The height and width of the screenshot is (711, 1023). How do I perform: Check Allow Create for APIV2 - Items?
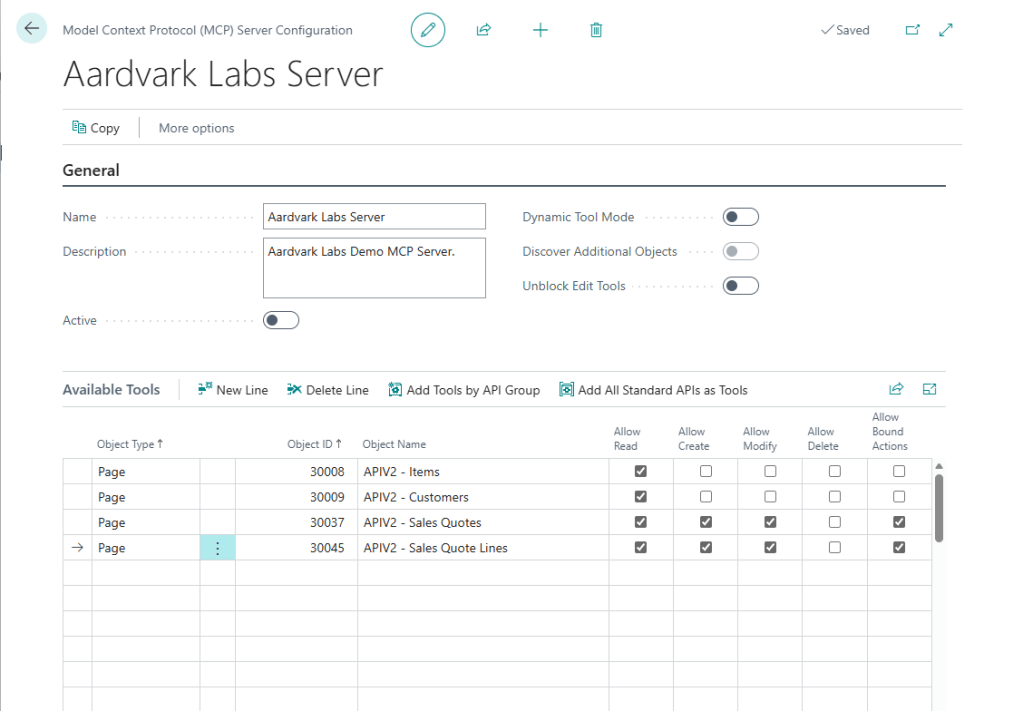click(706, 471)
